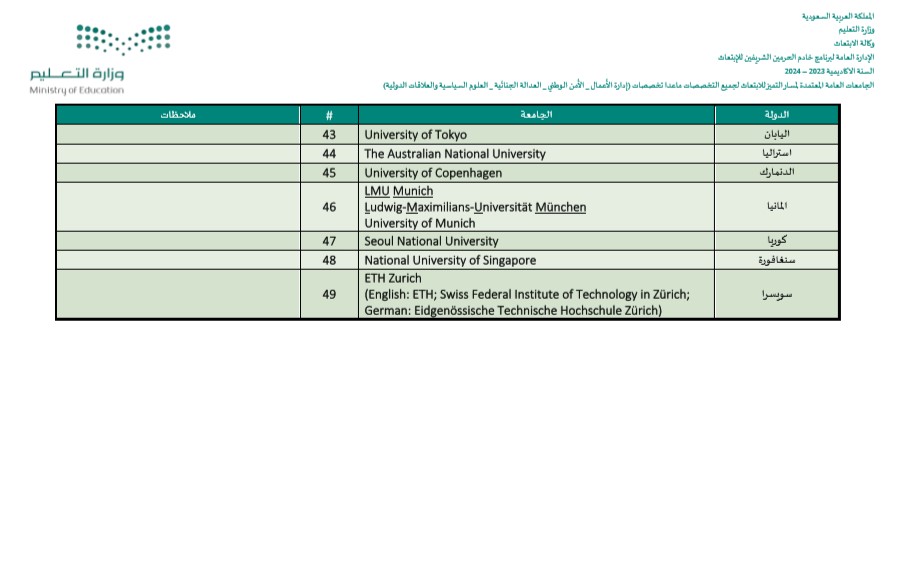Select country cell 'الدنمارك'
Image resolution: width=904 pixels, height=566 pixels.
point(777,173)
